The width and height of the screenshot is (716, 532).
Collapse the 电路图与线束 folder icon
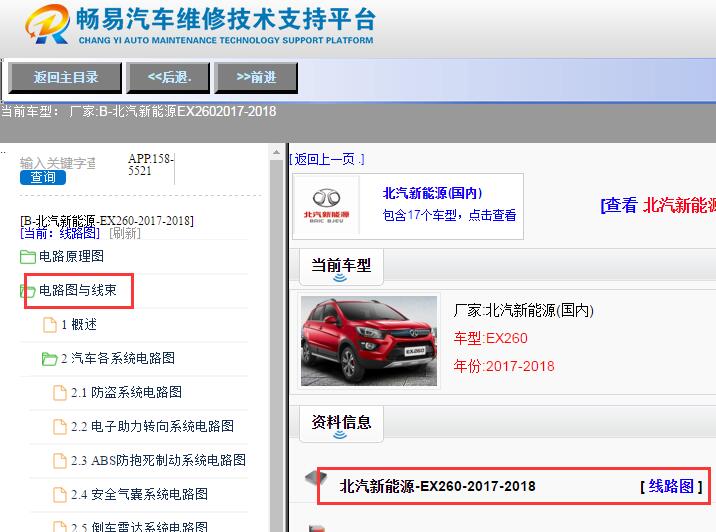pyautogui.click(x=28, y=290)
